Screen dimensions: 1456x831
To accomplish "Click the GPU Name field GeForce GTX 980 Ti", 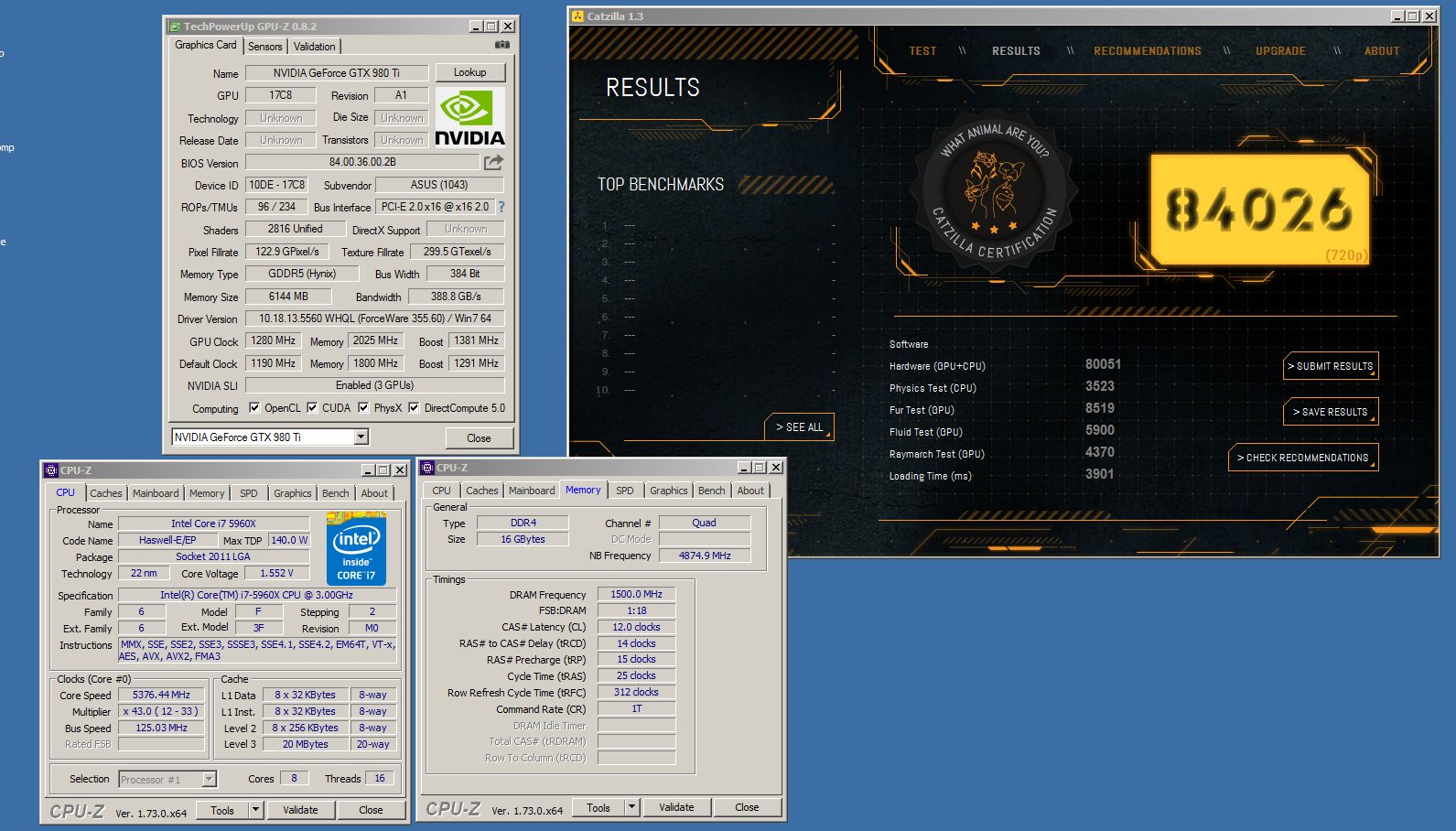I will (337, 73).
